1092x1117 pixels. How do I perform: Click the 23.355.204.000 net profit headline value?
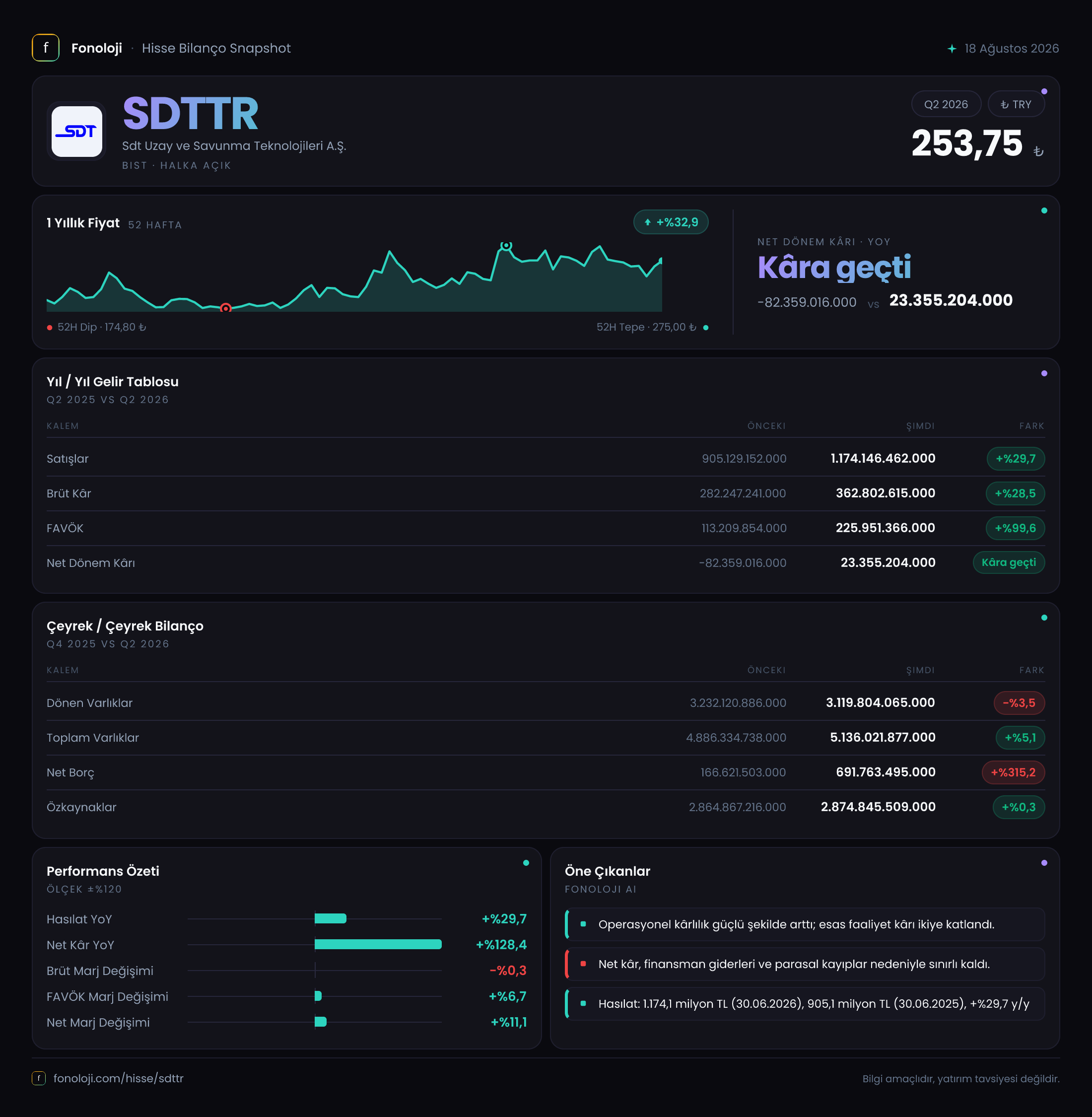click(x=951, y=300)
